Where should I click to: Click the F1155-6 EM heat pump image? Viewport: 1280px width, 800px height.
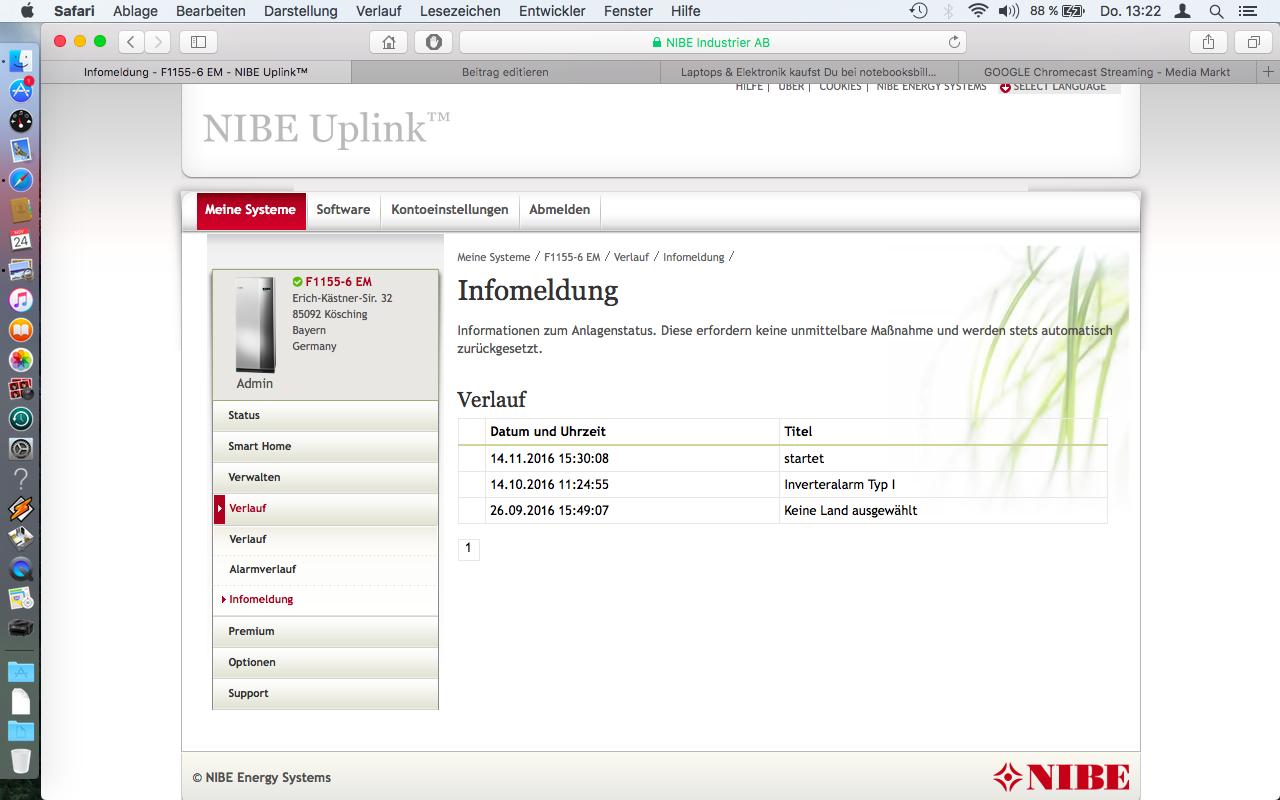point(255,325)
